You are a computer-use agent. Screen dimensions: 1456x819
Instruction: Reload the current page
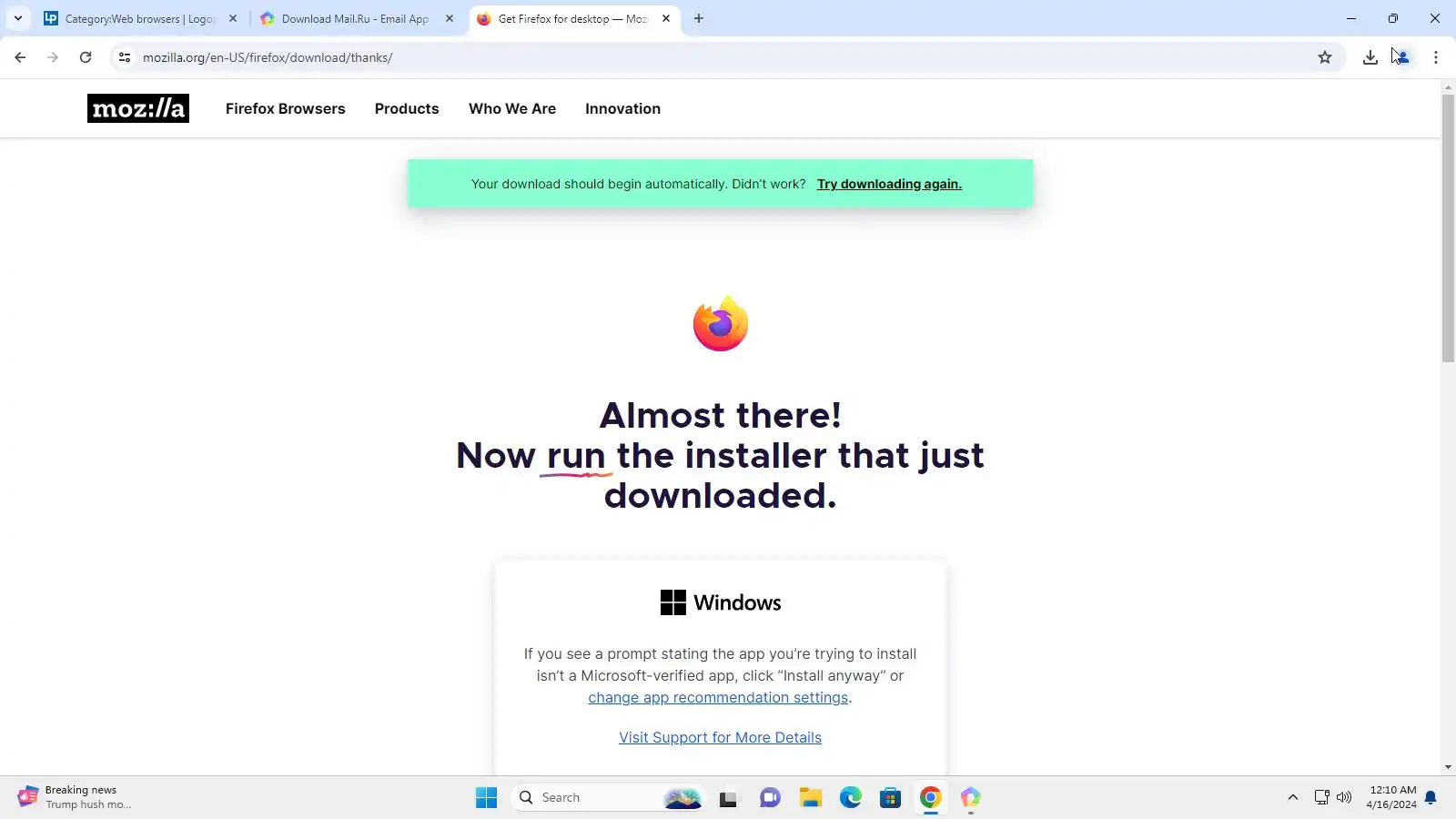(86, 57)
